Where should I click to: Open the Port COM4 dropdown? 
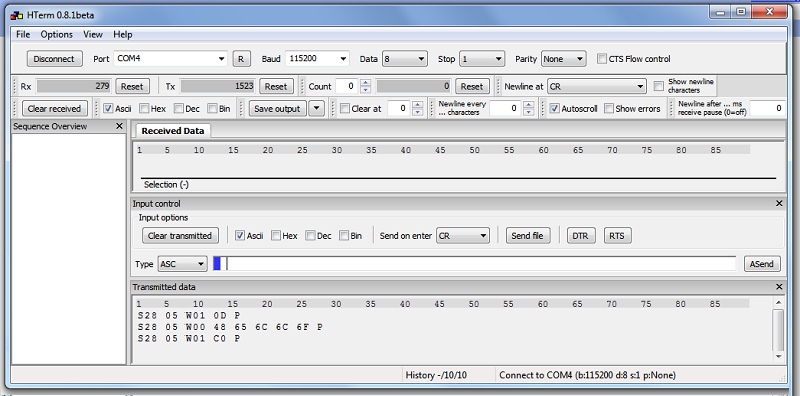coord(170,59)
